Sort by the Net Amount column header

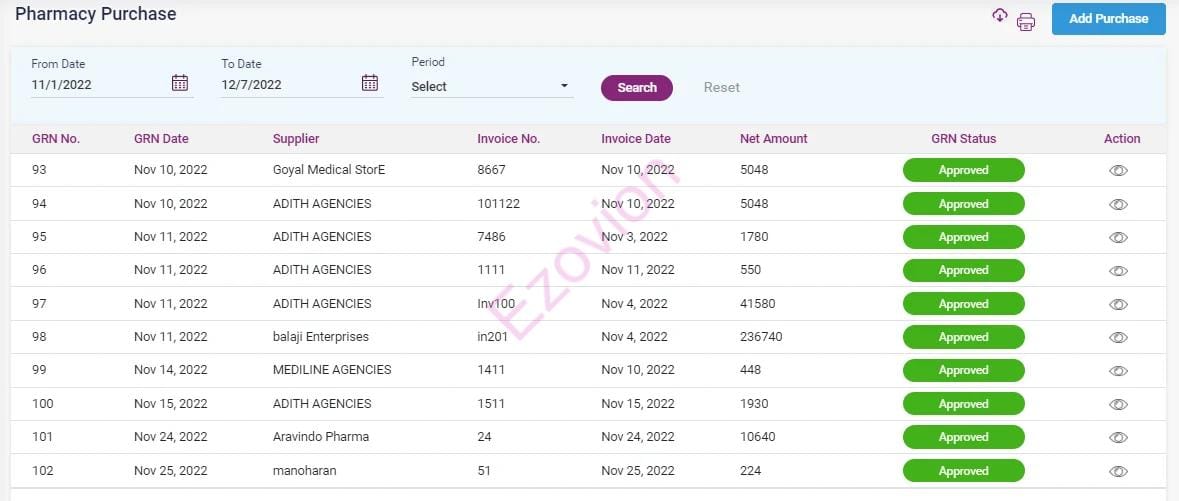point(773,139)
